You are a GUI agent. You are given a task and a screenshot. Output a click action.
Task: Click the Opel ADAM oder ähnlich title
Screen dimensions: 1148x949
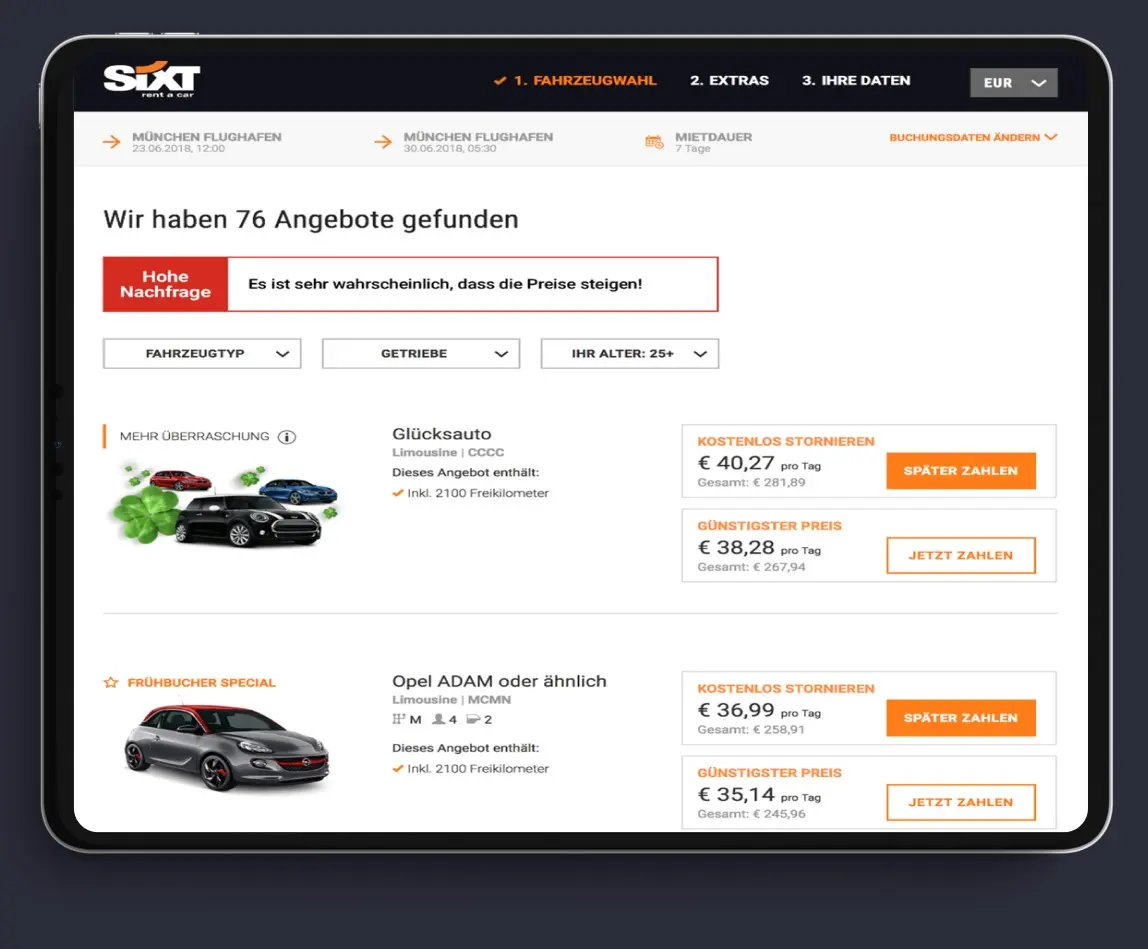(499, 681)
